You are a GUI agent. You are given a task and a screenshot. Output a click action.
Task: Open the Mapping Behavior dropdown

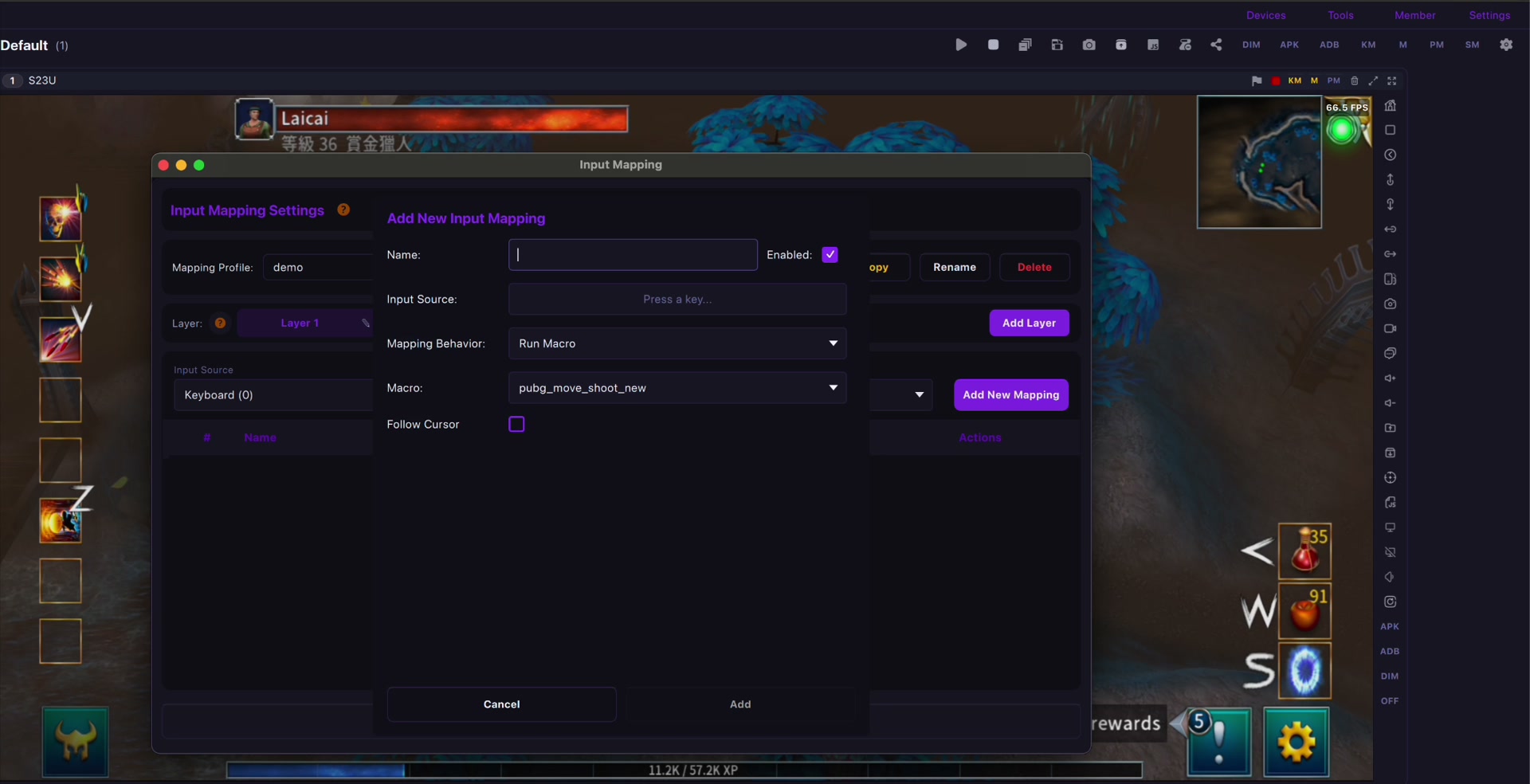[x=677, y=343]
